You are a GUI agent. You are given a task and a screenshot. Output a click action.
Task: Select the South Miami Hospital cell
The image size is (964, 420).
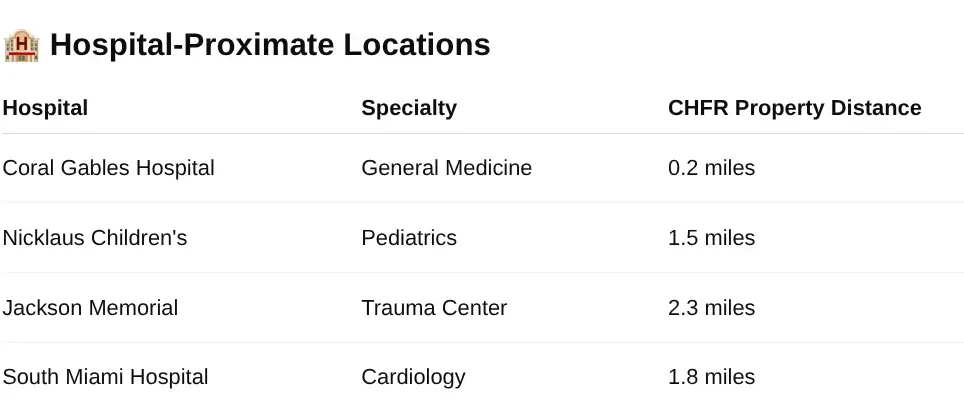[x=106, y=377]
